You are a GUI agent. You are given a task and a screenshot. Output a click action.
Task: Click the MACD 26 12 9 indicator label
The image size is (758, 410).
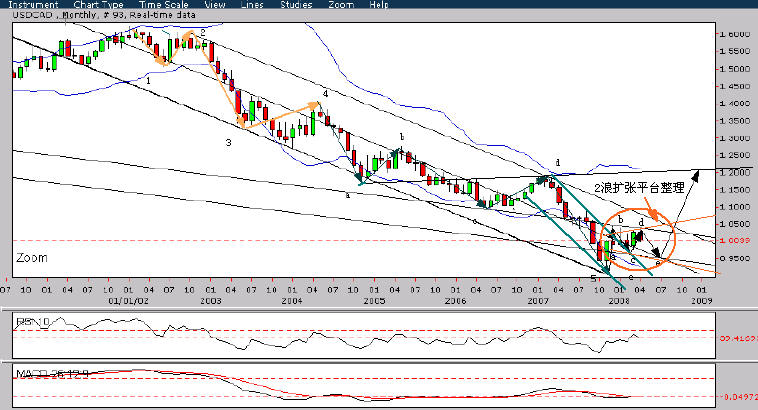(52, 373)
